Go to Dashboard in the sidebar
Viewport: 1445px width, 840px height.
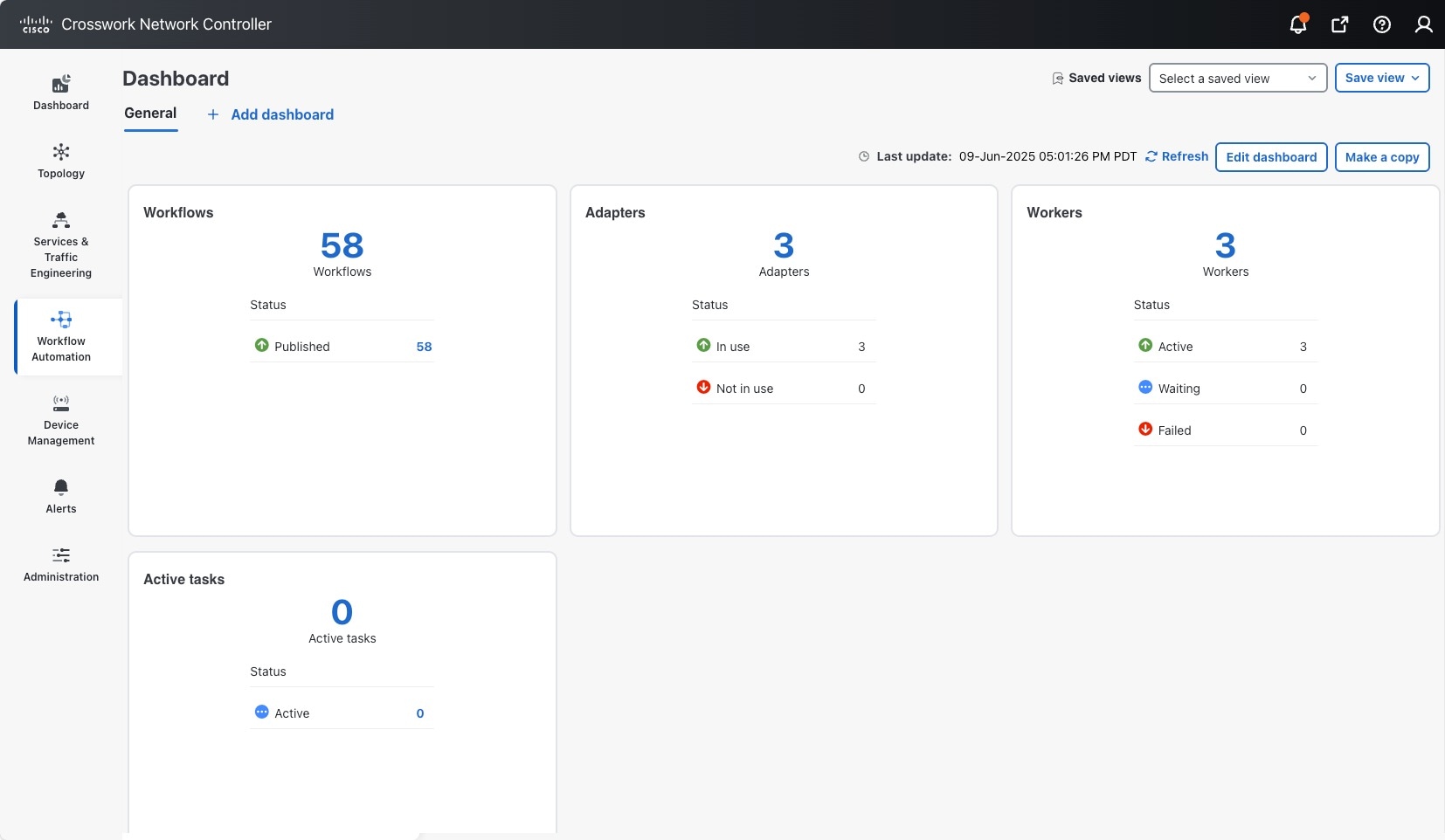61,93
